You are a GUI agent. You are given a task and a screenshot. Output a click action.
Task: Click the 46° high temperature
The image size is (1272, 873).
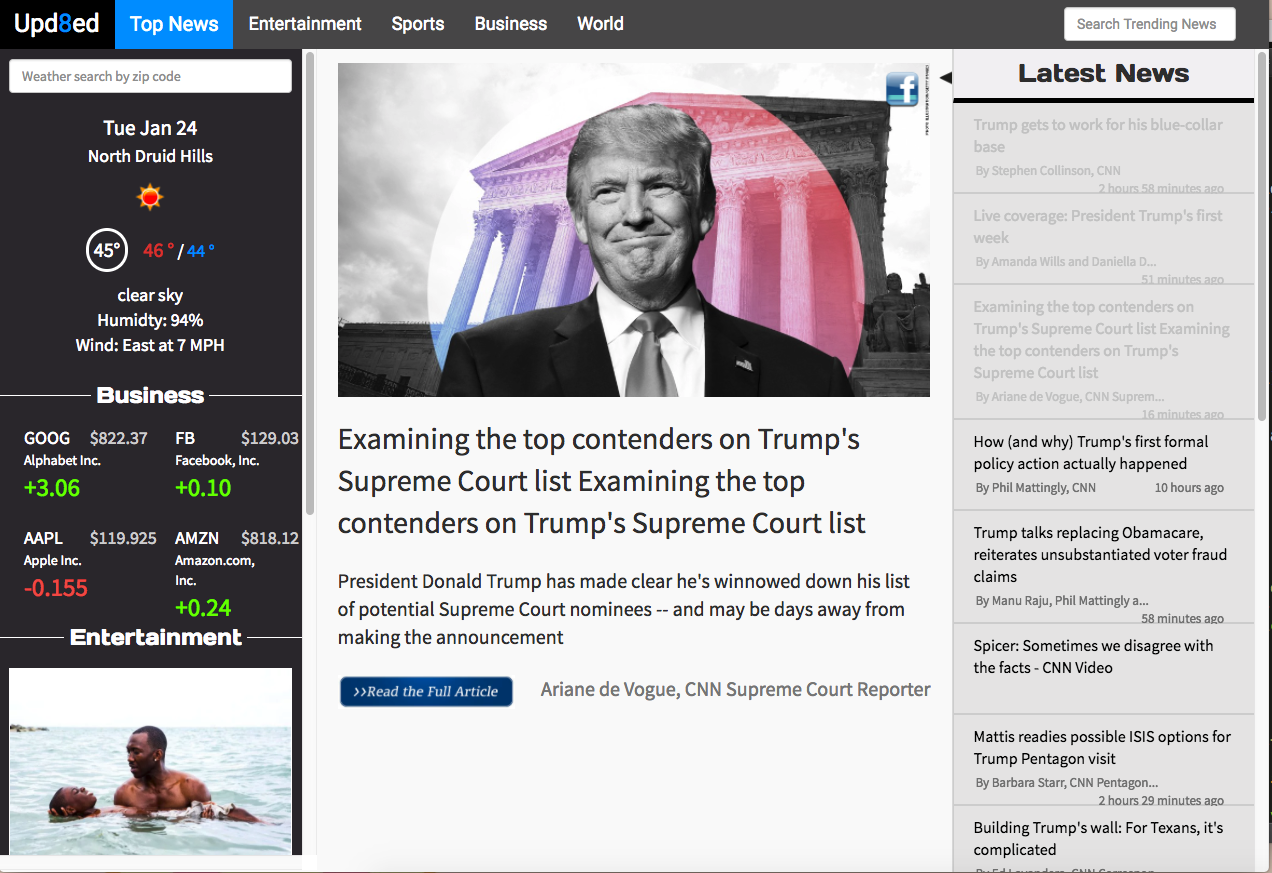pyautogui.click(x=159, y=251)
